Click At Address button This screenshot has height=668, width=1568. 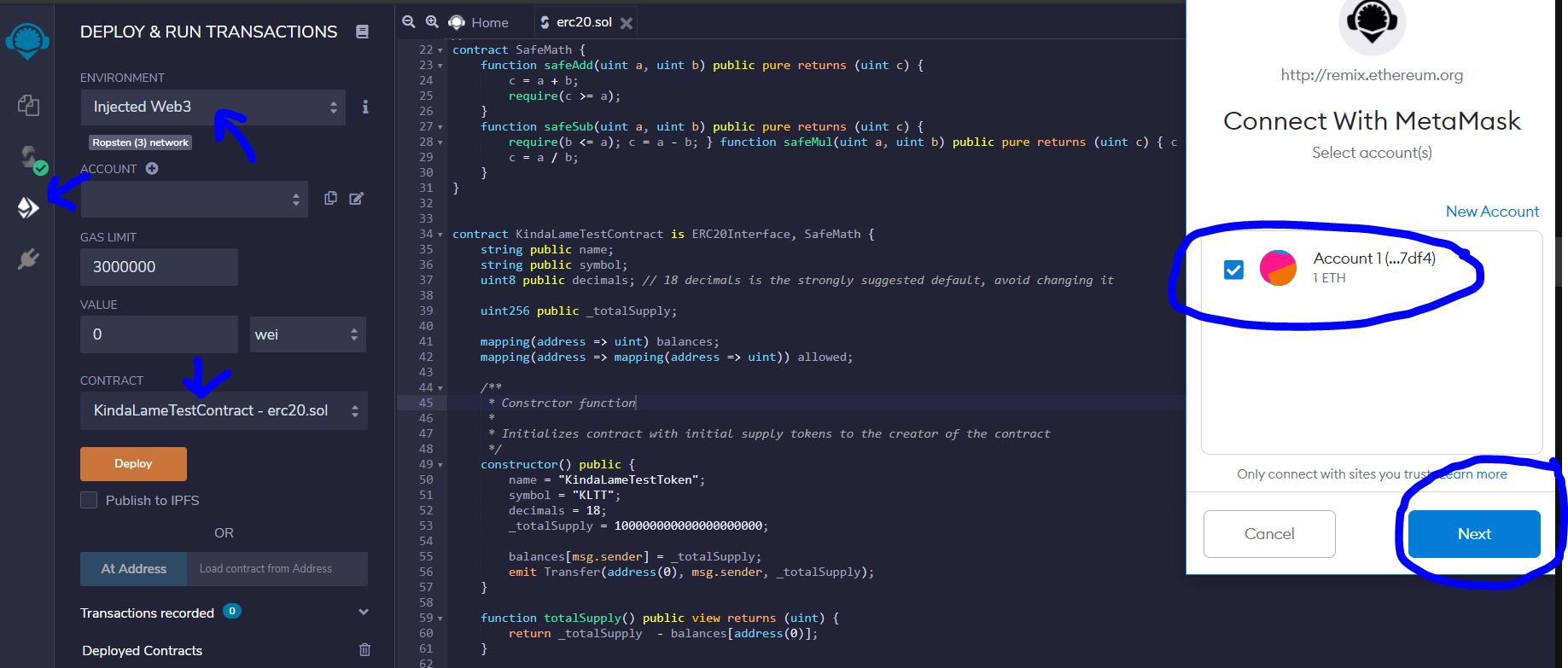pos(133,568)
